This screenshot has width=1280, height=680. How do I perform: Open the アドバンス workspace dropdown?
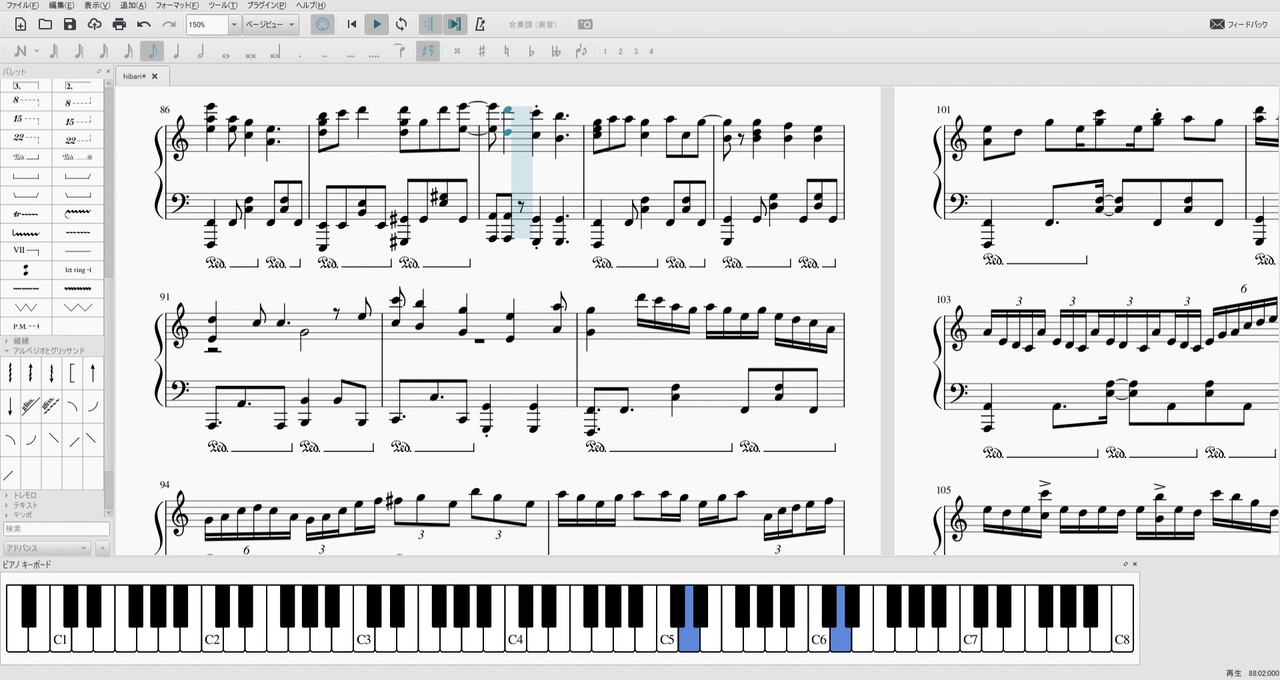click(46, 548)
